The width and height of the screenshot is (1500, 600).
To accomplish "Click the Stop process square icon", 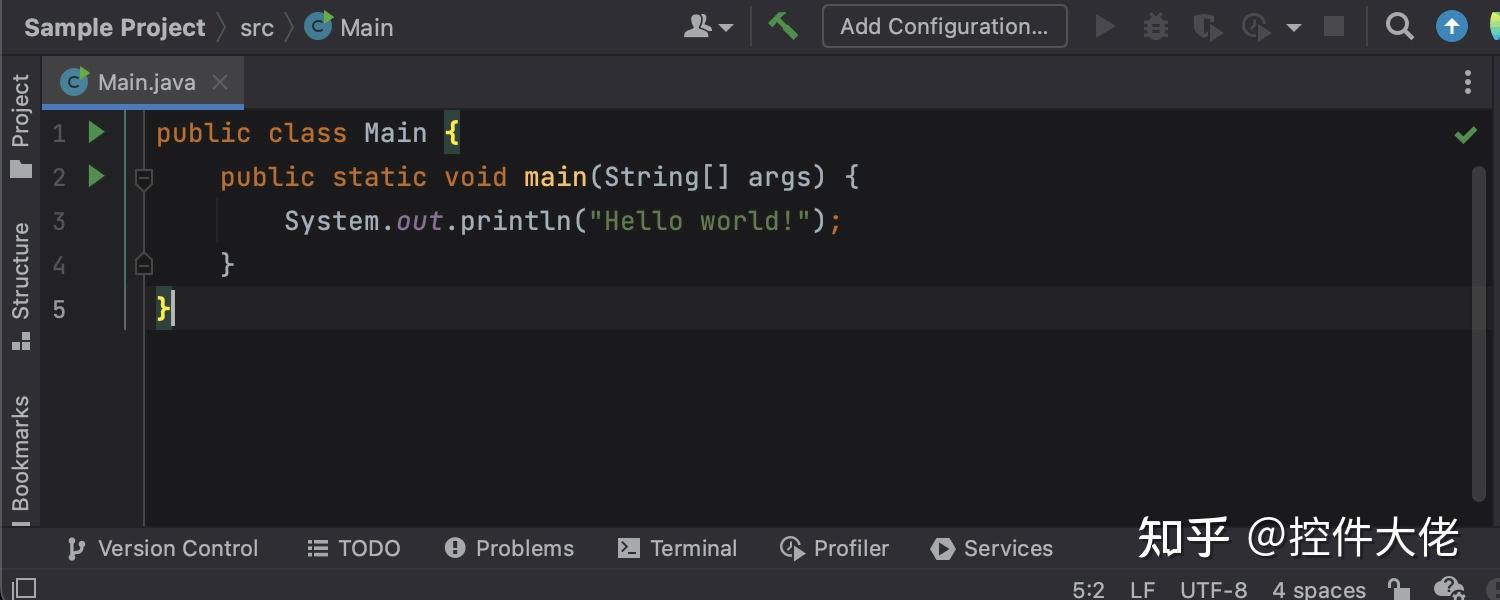I will tap(1334, 26).
